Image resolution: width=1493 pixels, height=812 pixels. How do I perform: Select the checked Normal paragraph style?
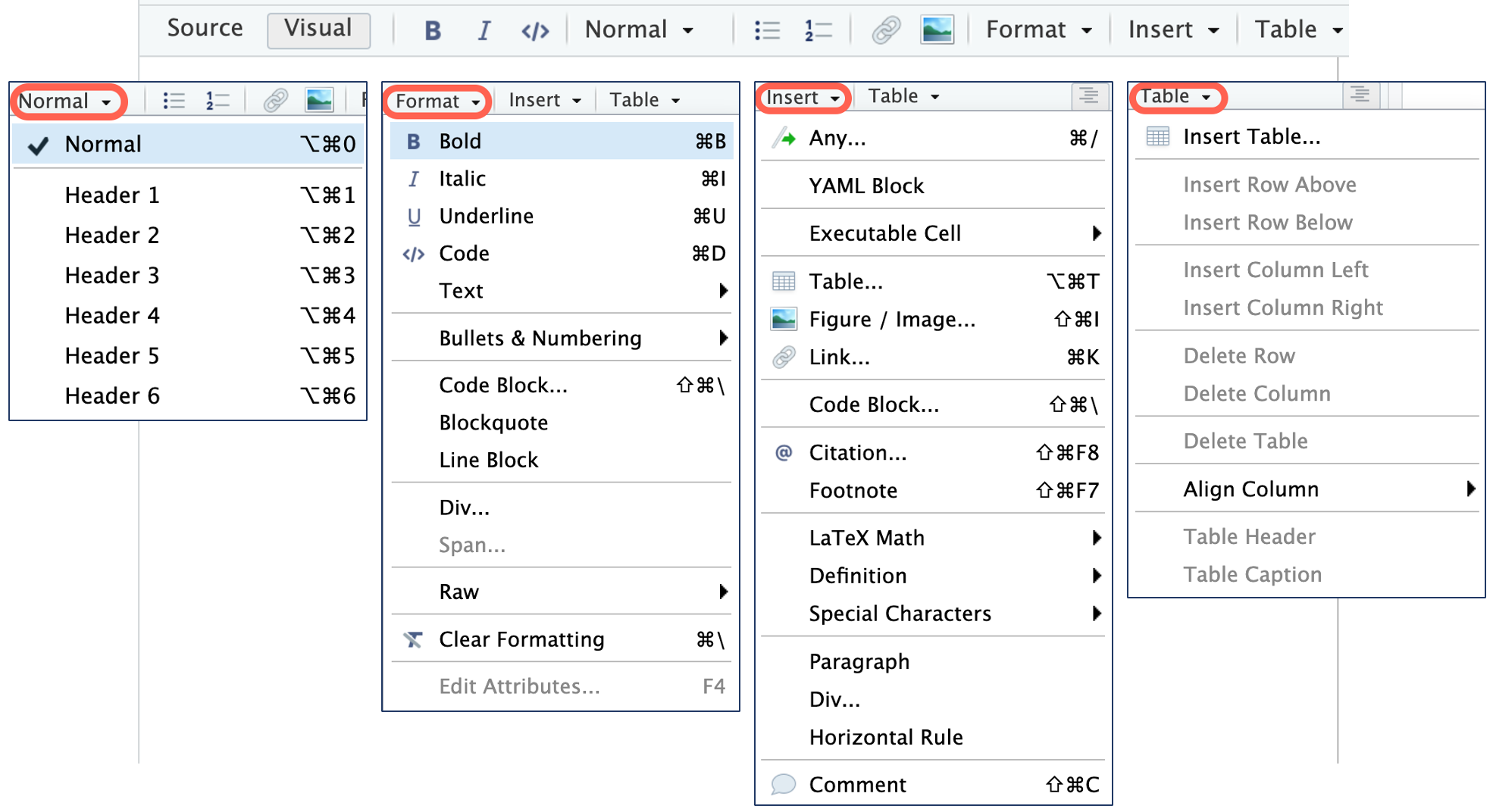[x=103, y=144]
